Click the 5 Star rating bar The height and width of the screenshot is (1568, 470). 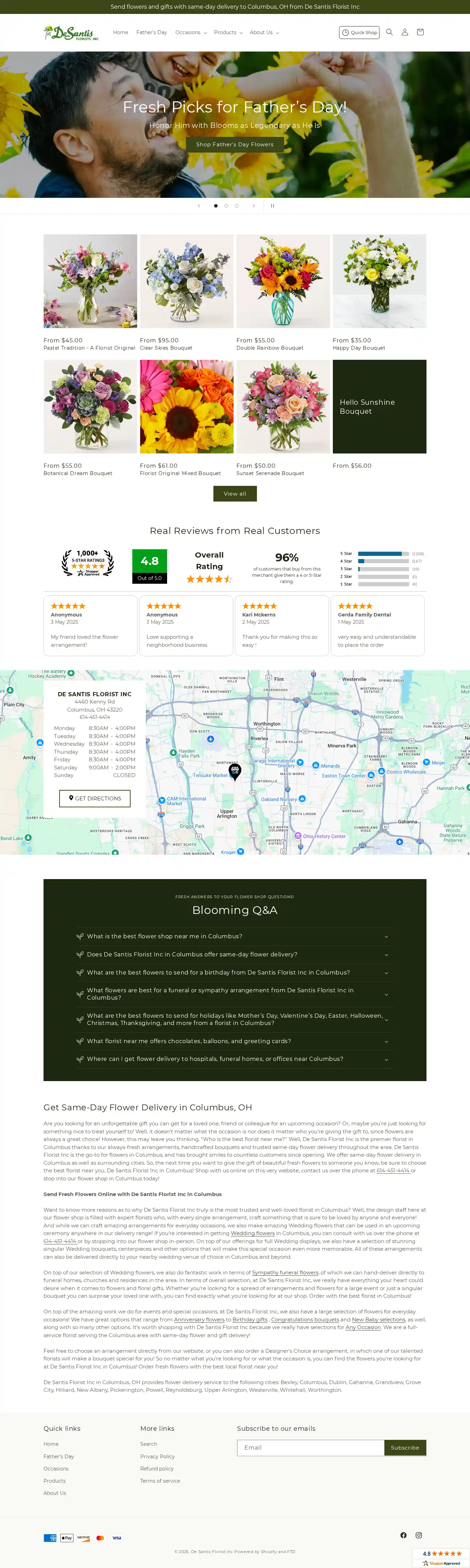(x=383, y=553)
